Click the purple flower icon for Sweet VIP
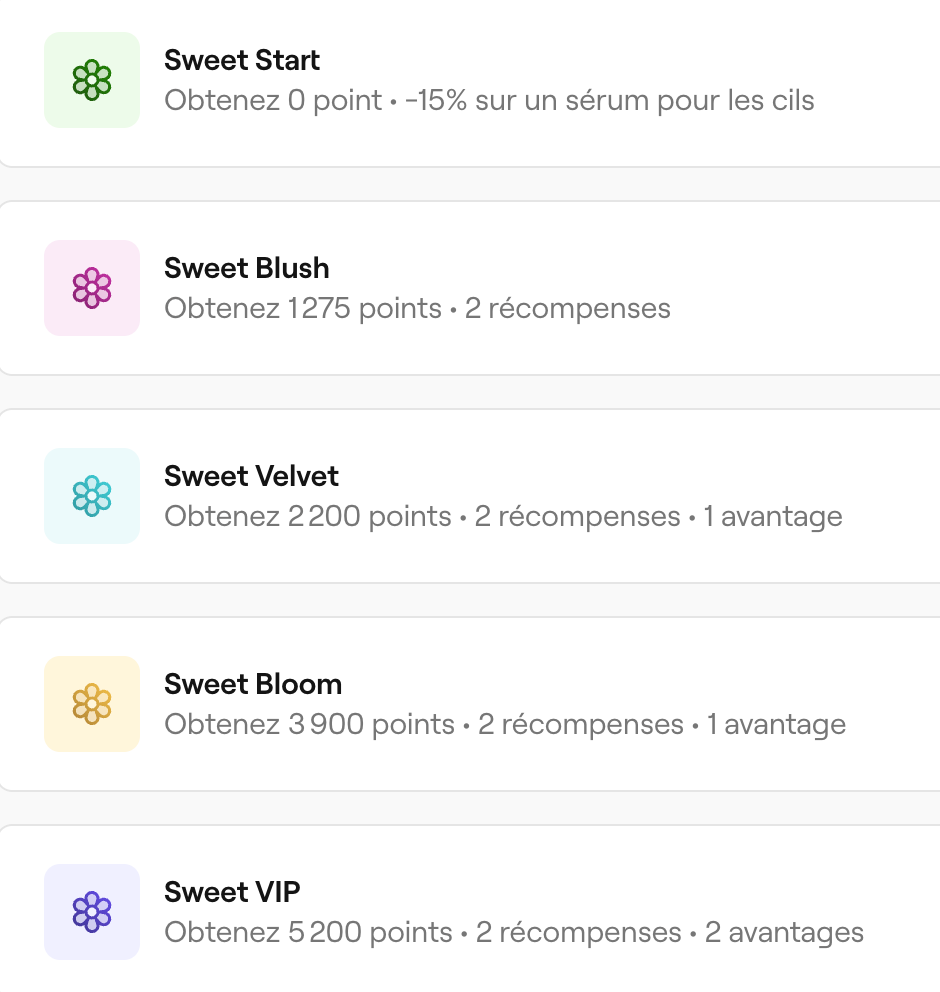 coord(92,912)
